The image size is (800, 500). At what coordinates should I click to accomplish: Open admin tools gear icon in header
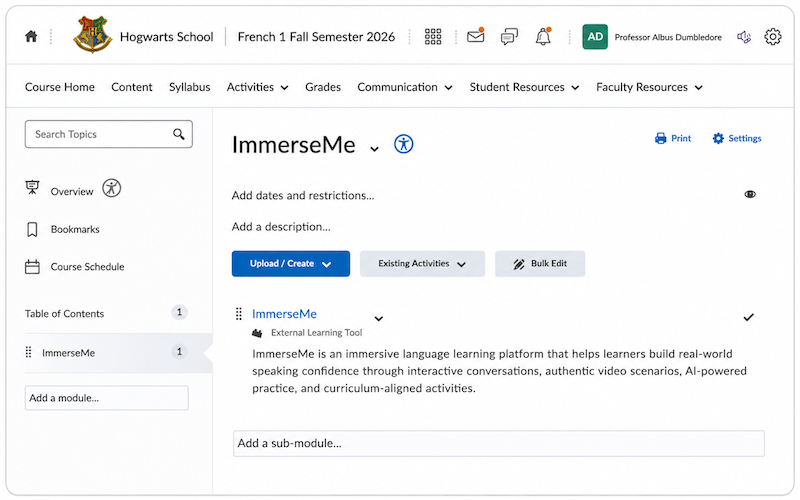[x=772, y=37]
